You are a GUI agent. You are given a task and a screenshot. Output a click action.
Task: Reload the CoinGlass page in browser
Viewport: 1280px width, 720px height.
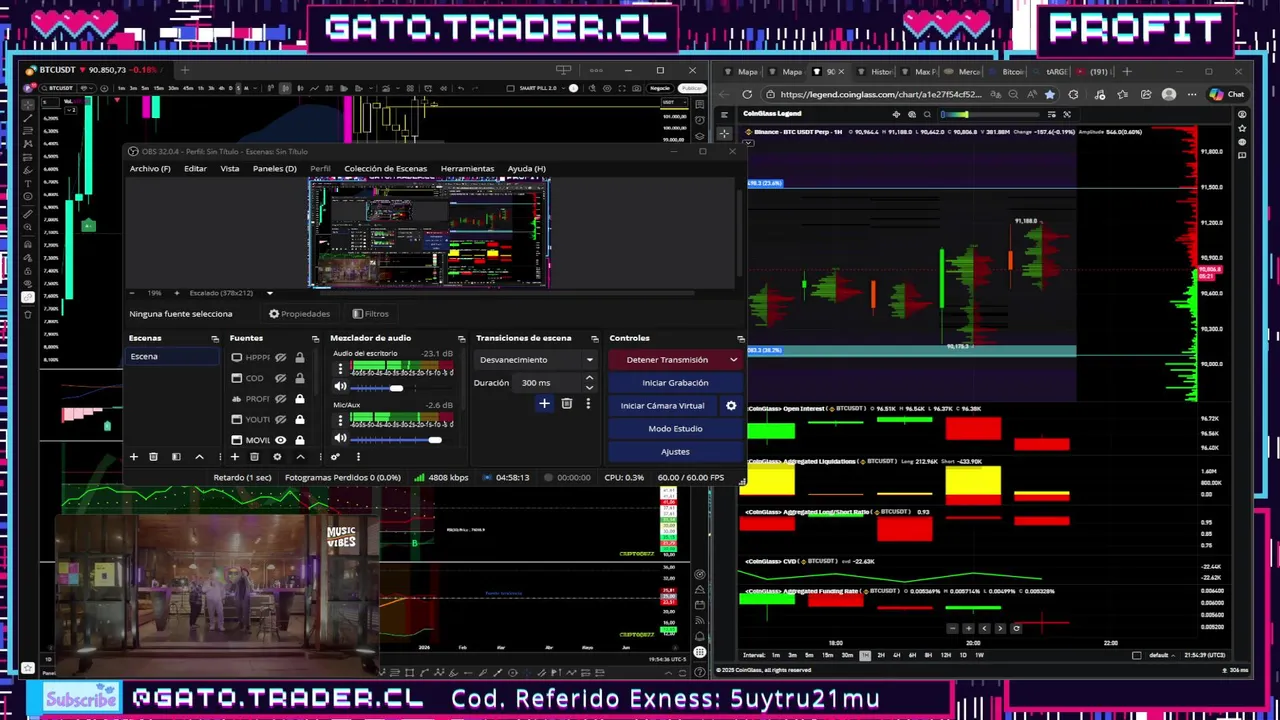(x=747, y=94)
